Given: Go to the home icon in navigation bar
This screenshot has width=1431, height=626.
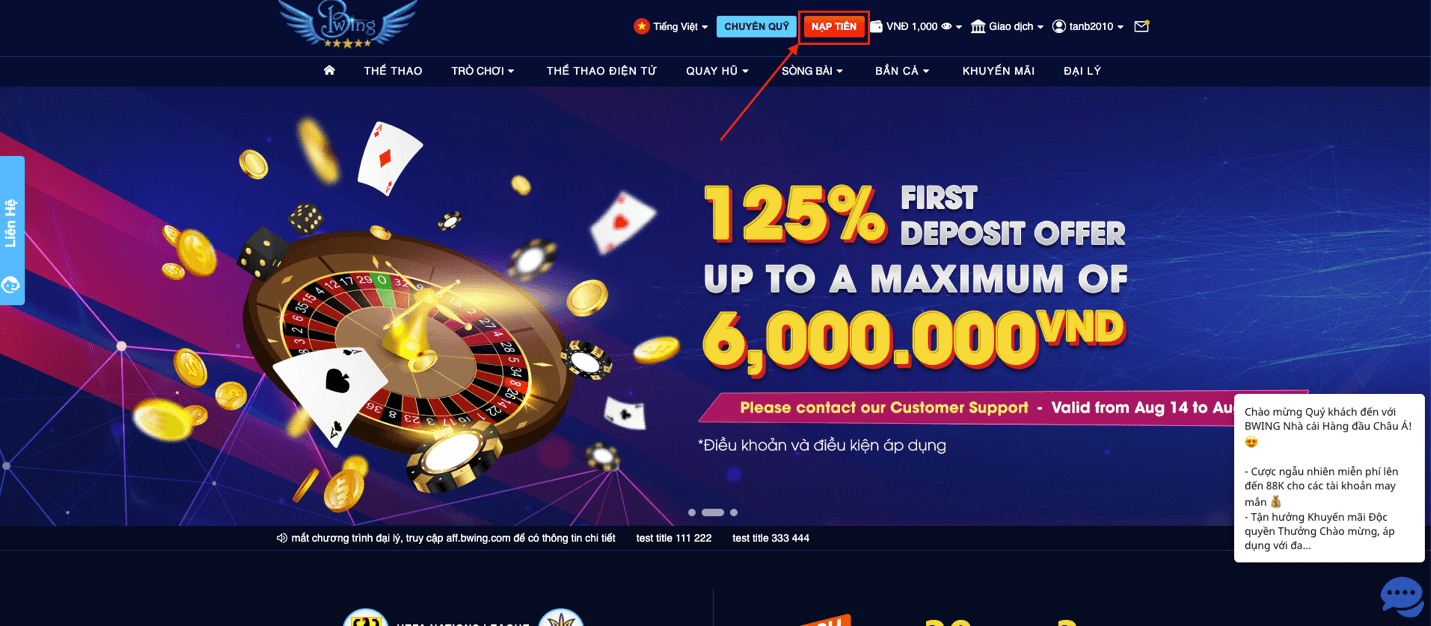Looking at the screenshot, I should click(329, 70).
